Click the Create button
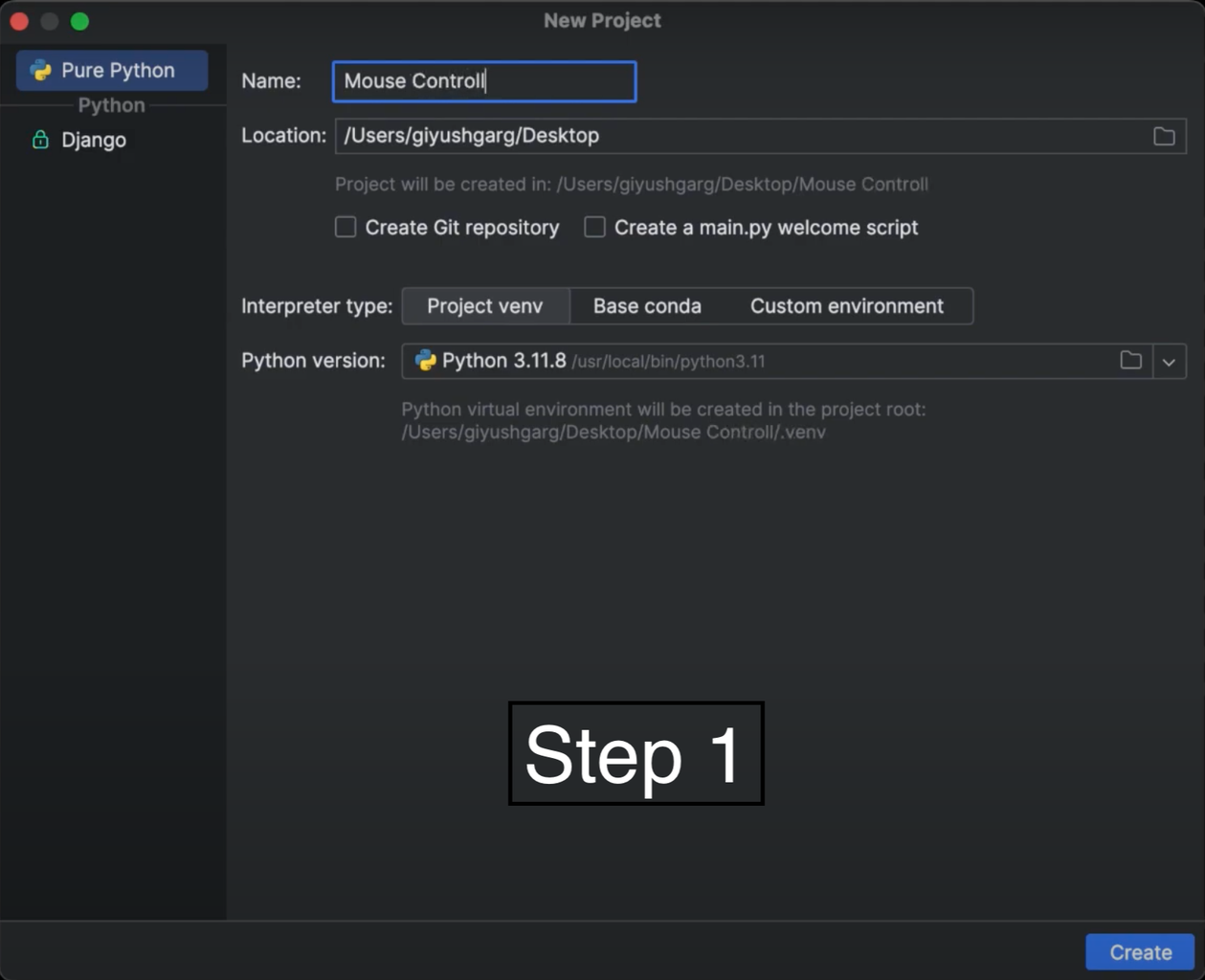Image resolution: width=1205 pixels, height=980 pixels. 1140,951
